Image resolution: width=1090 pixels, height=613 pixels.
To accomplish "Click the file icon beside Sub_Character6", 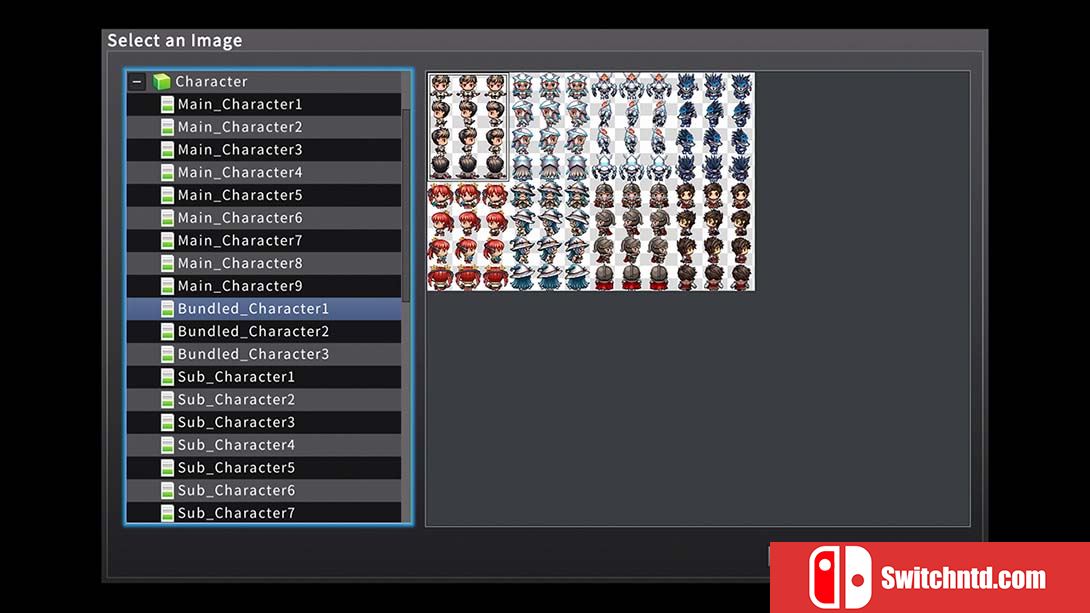I will (167, 491).
